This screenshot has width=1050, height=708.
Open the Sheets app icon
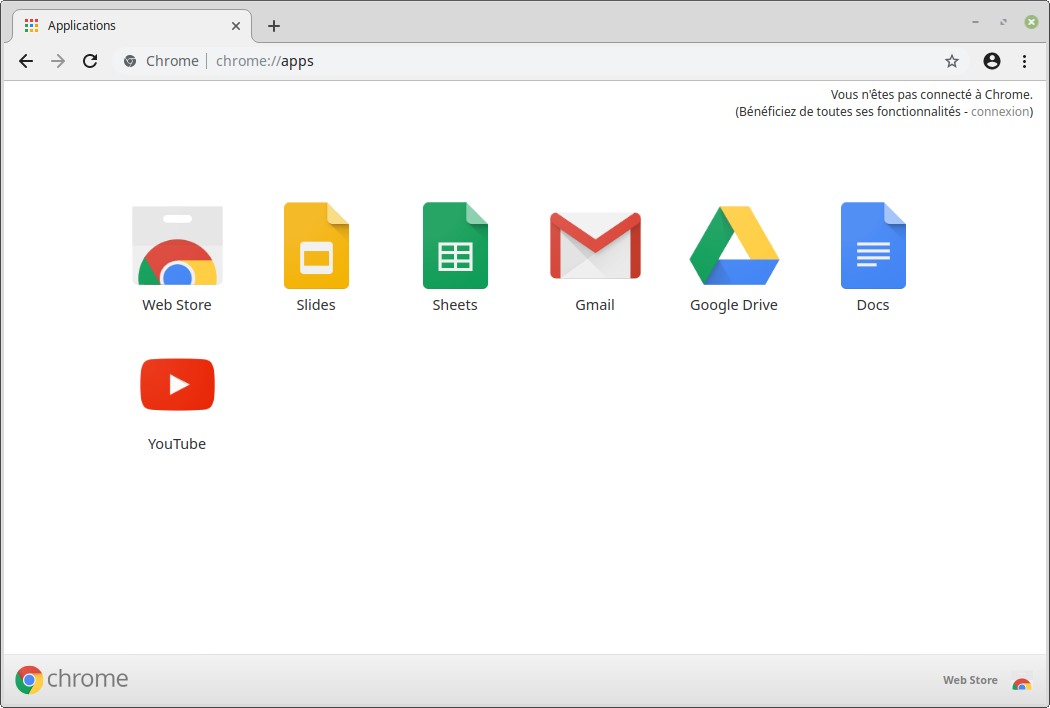[455, 246]
